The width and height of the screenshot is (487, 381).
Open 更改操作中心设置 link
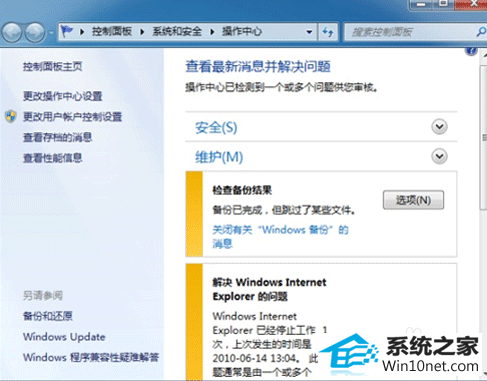[x=62, y=96]
